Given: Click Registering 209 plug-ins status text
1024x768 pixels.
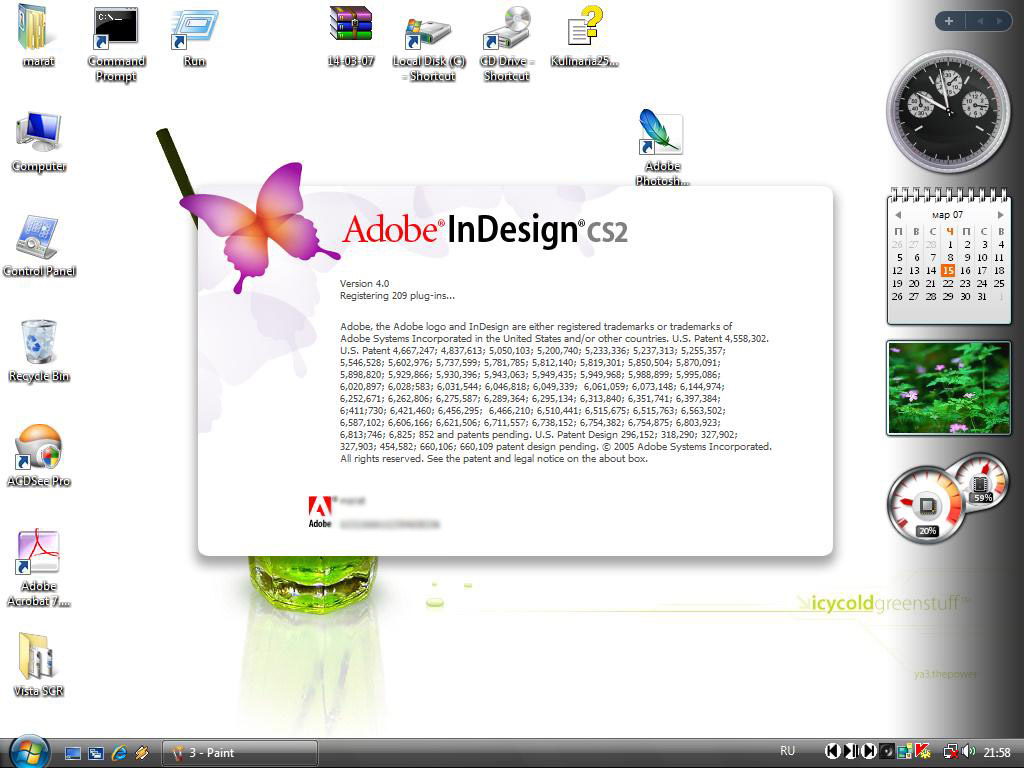Looking at the screenshot, I should pos(397,296).
